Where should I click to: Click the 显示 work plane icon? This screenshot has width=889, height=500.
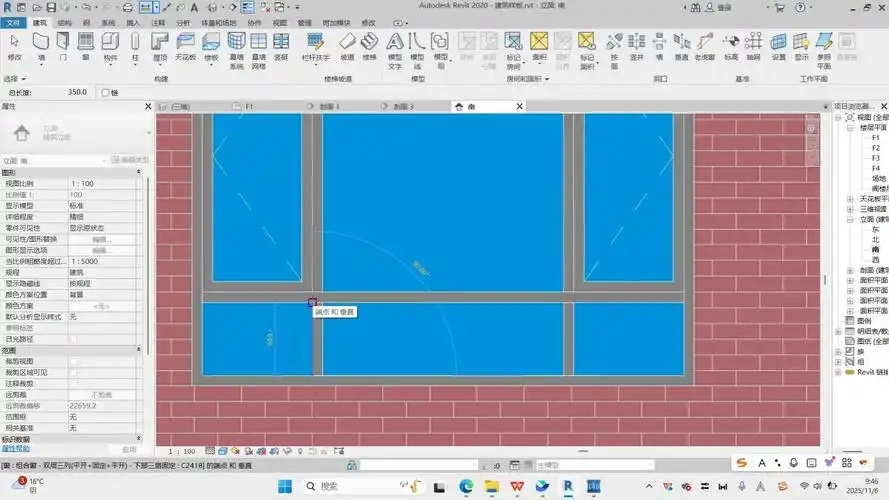click(801, 46)
